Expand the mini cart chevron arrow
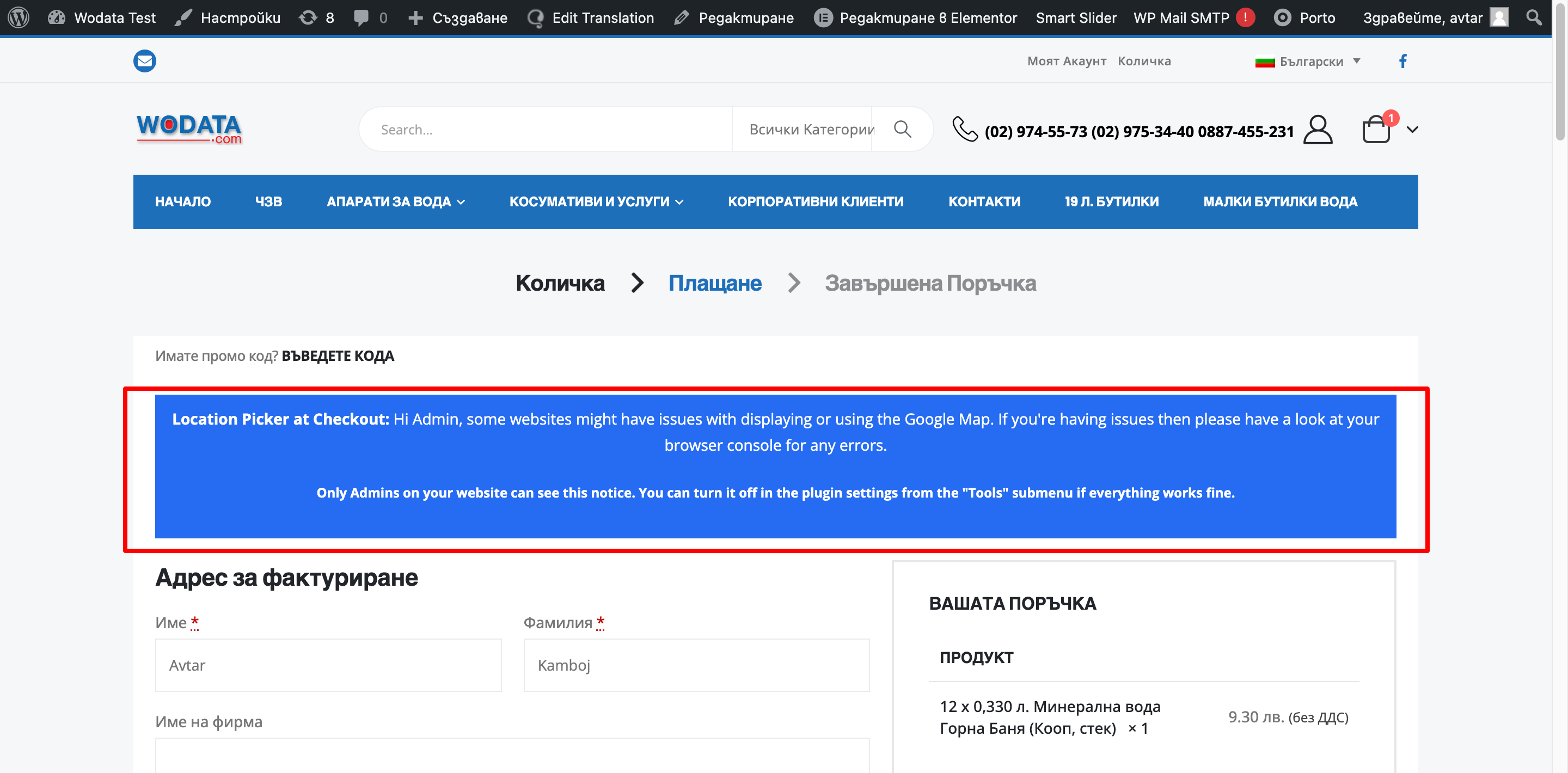 pos(1412,130)
